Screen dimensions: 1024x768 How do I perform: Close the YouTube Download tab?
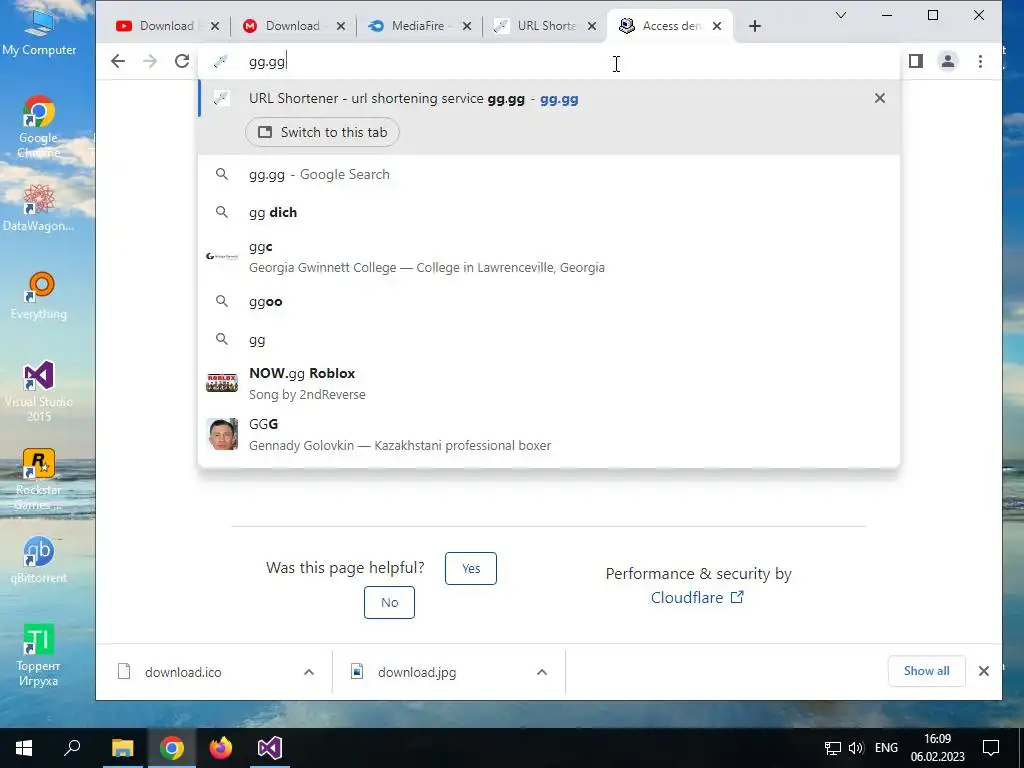[x=215, y=26]
